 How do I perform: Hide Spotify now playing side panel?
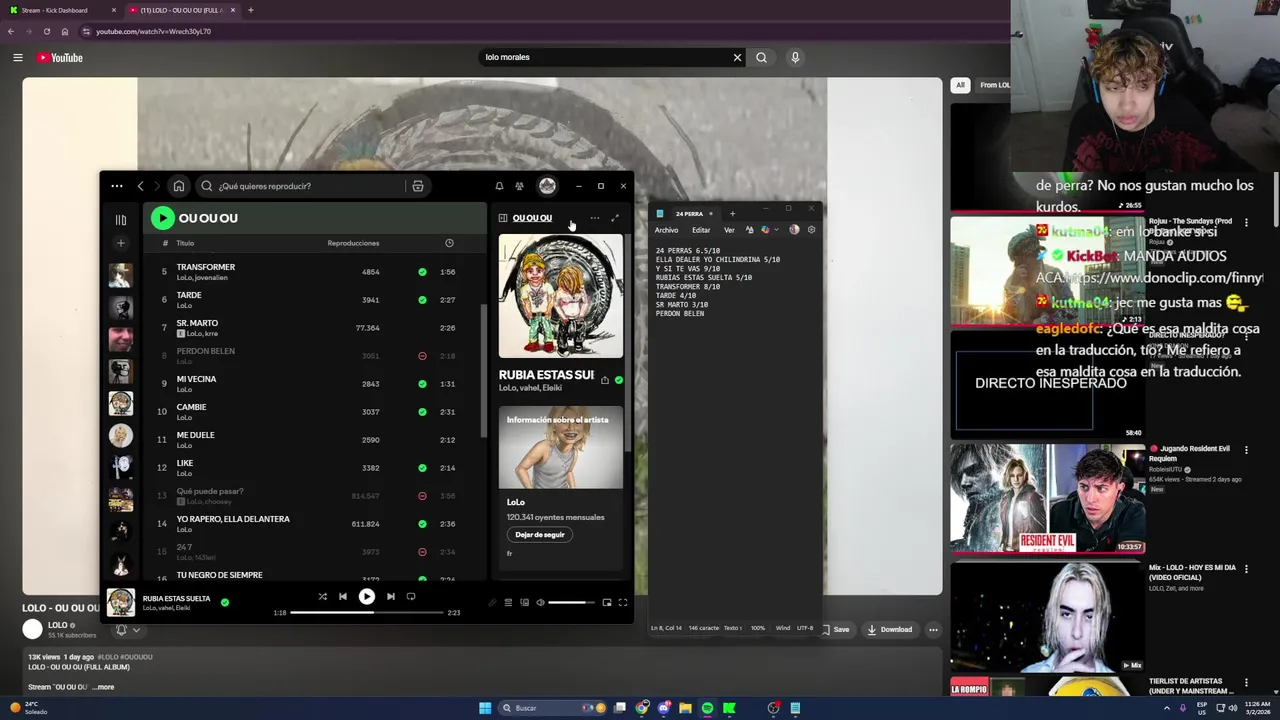click(503, 218)
